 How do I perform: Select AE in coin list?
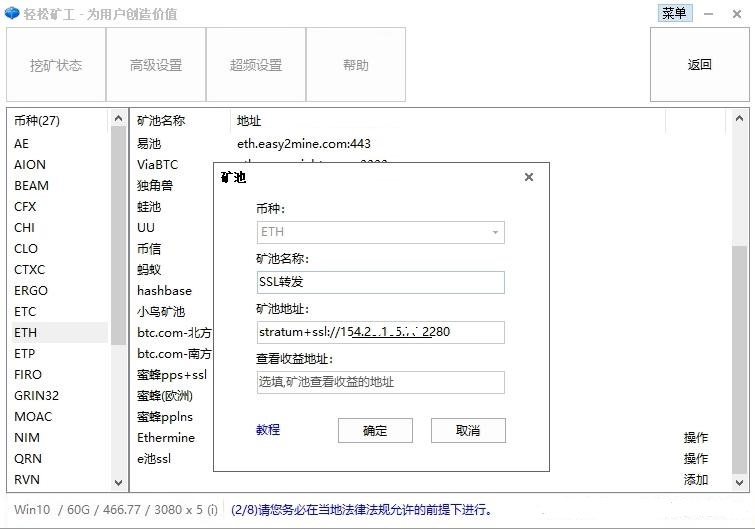coord(22,143)
